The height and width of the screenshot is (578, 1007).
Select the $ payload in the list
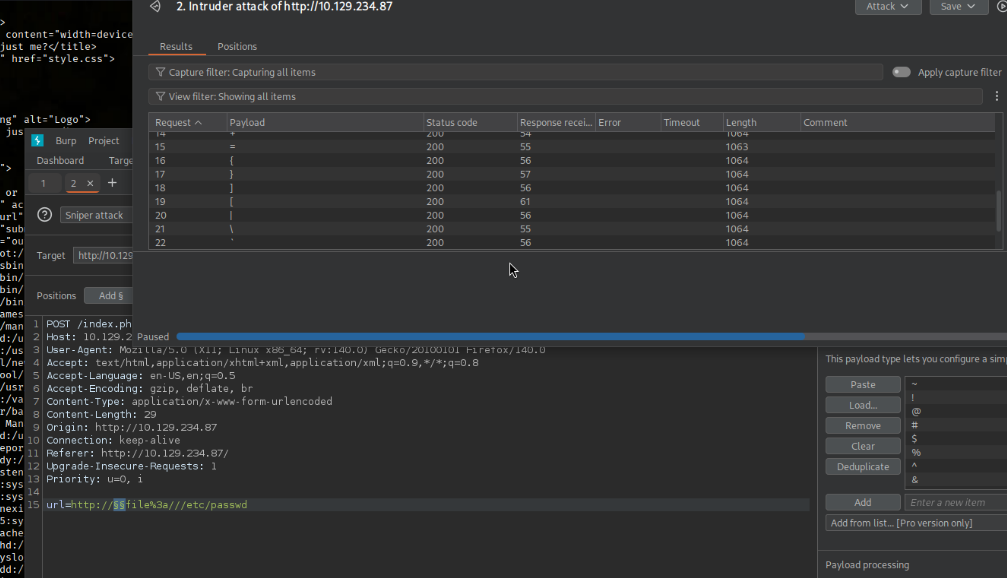[956, 439]
